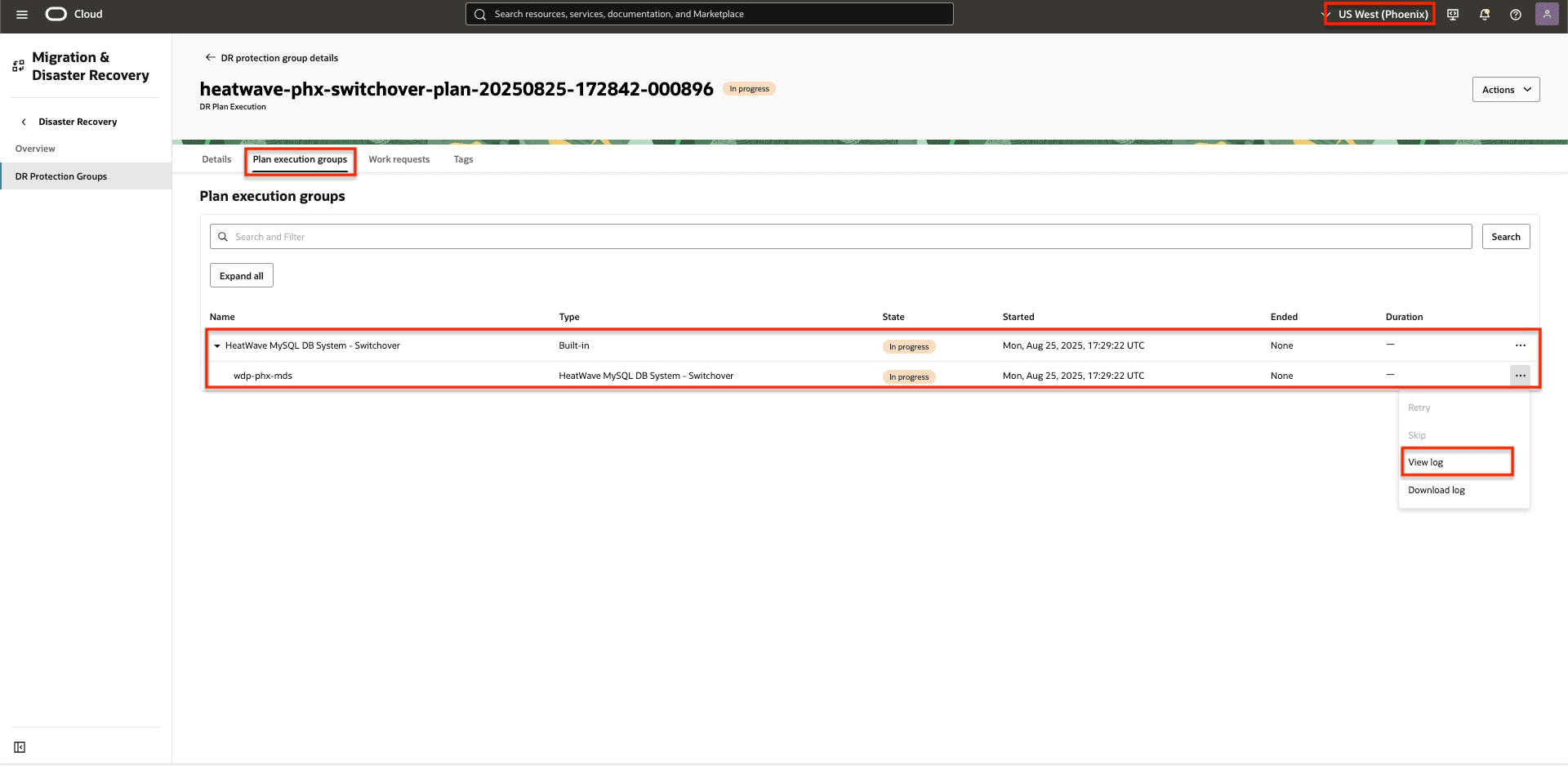Focus the top search resources bar
This screenshot has height=766, width=1568.
(709, 14)
